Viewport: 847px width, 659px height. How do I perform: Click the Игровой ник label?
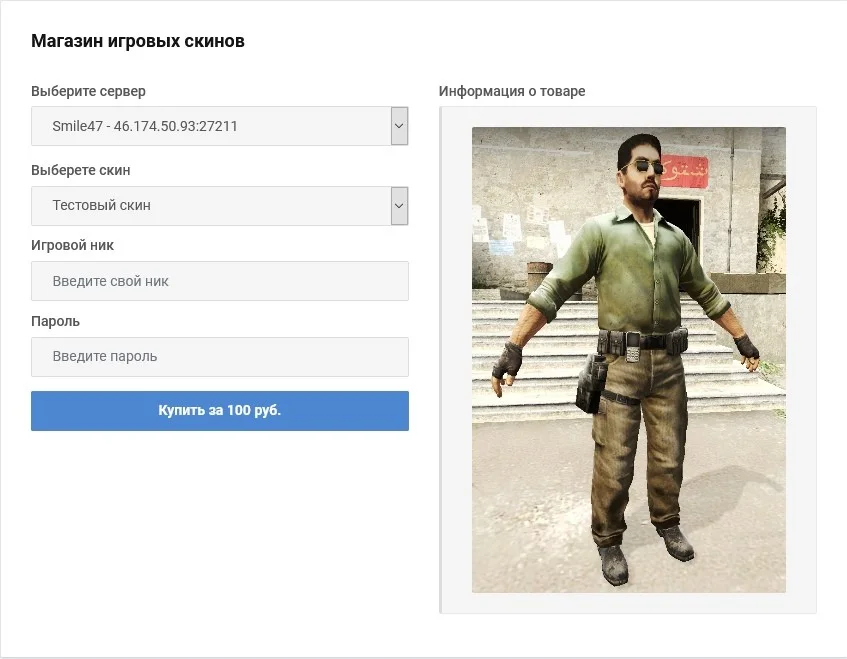[x=72, y=245]
